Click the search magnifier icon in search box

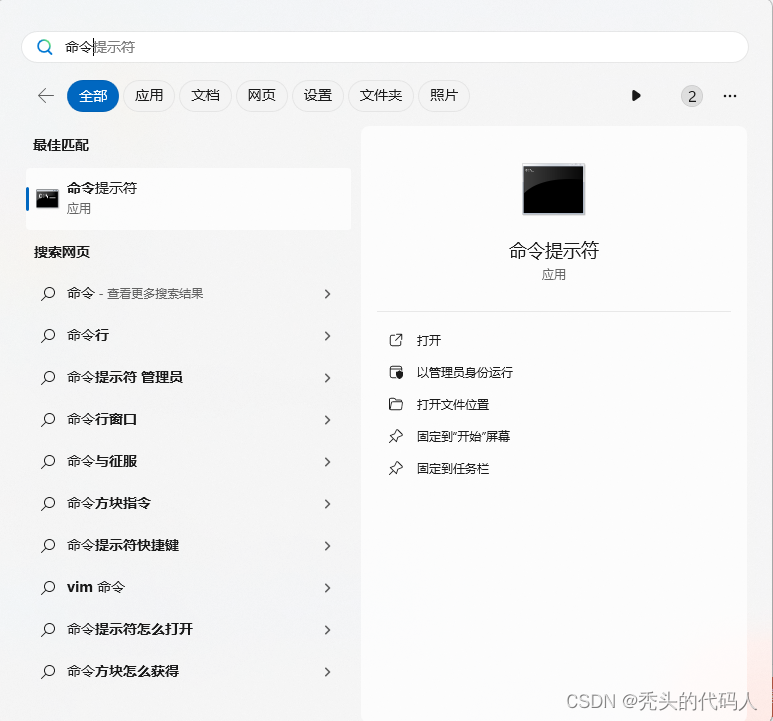click(45, 47)
